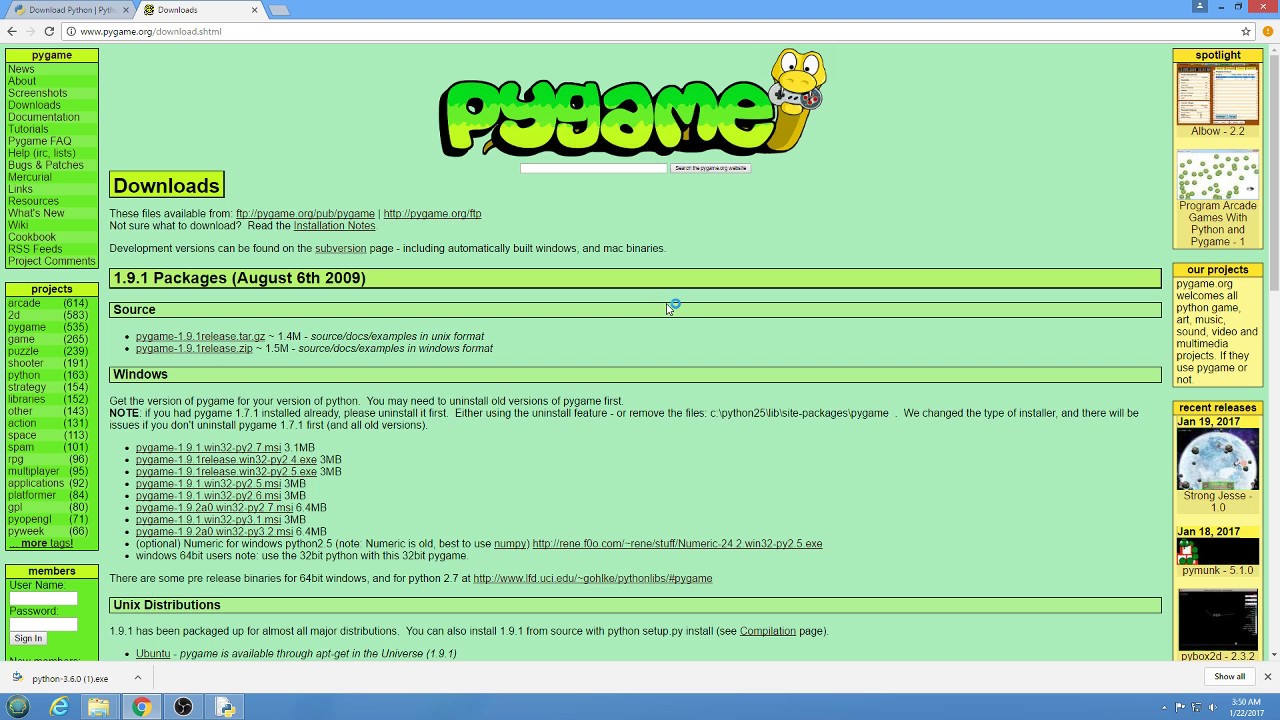
Task: Open News in pygame sidebar
Action: (x=21, y=69)
